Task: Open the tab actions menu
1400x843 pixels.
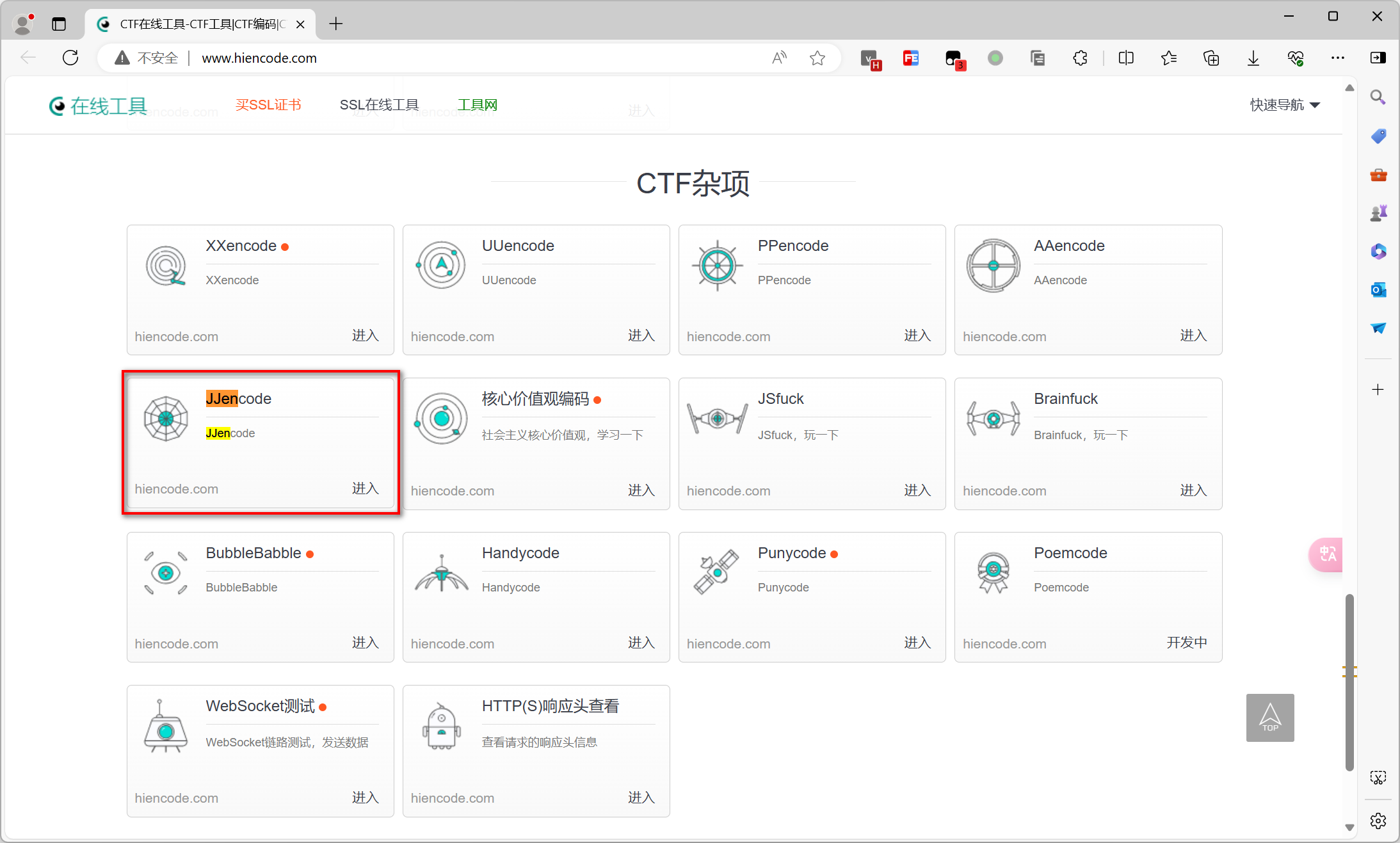Action: pyautogui.click(x=59, y=24)
